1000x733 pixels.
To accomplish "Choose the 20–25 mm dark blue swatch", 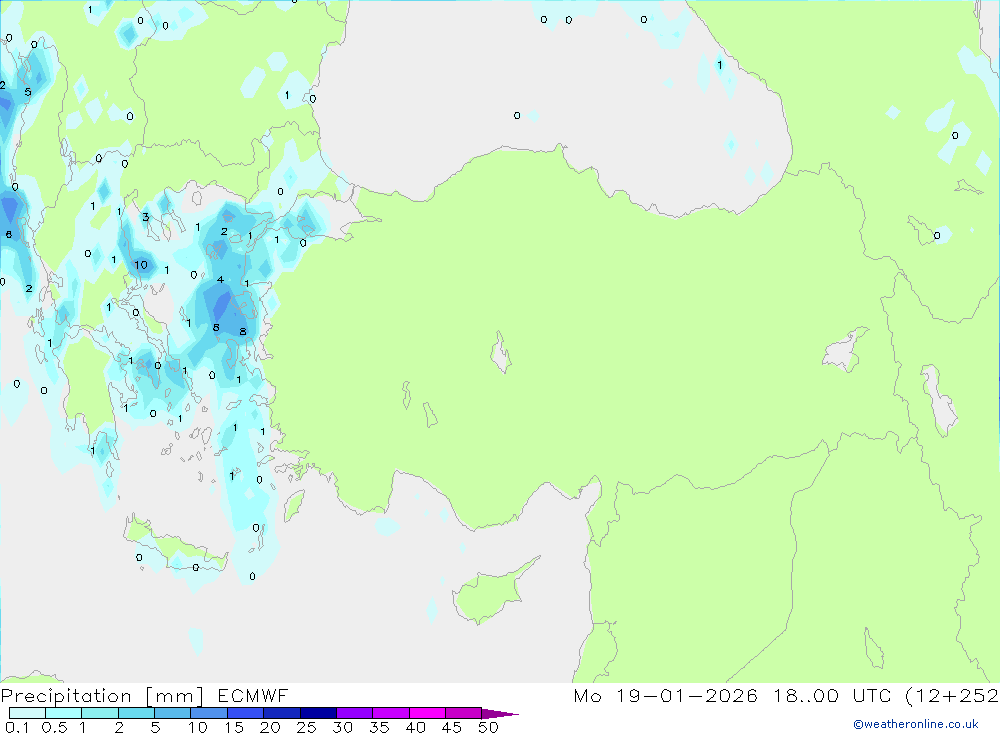I will point(281,713).
